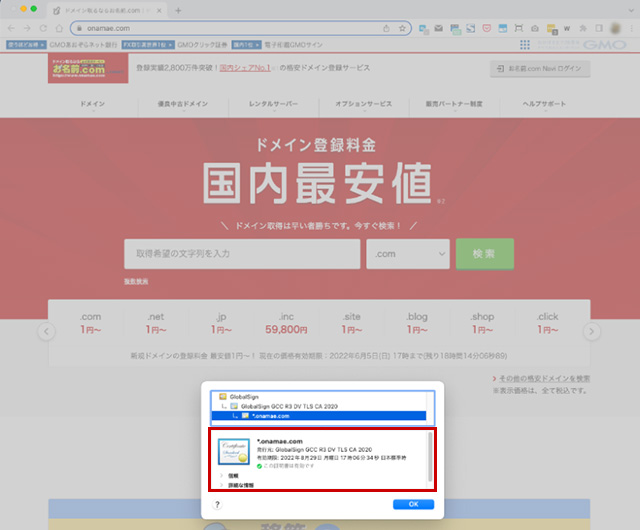This screenshot has width=640, height=530.
Task: Click the その他の格安ドメインを検索 link
Action: (x=544, y=379)
